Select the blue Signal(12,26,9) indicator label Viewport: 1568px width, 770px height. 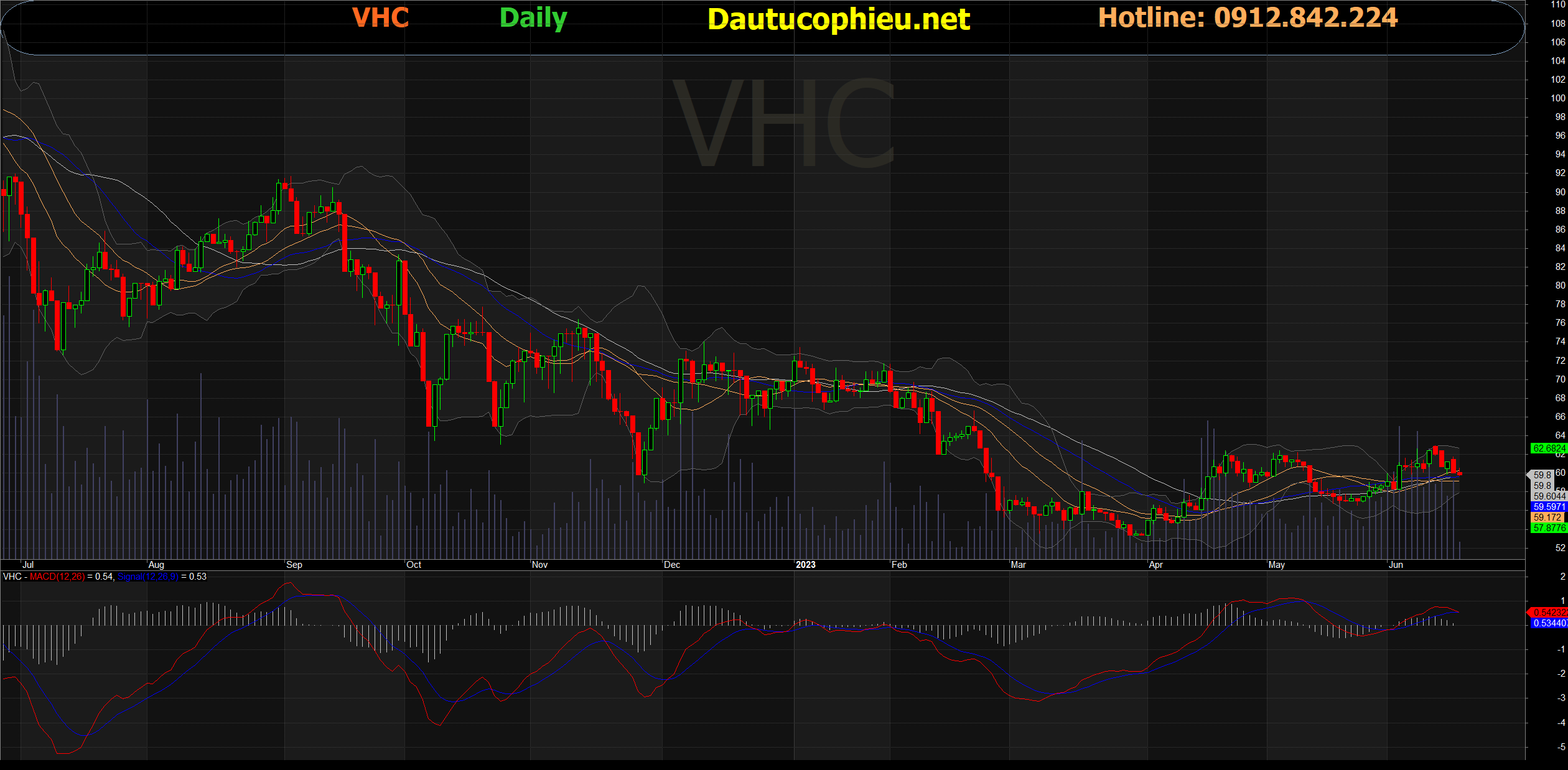click(147, 577)
